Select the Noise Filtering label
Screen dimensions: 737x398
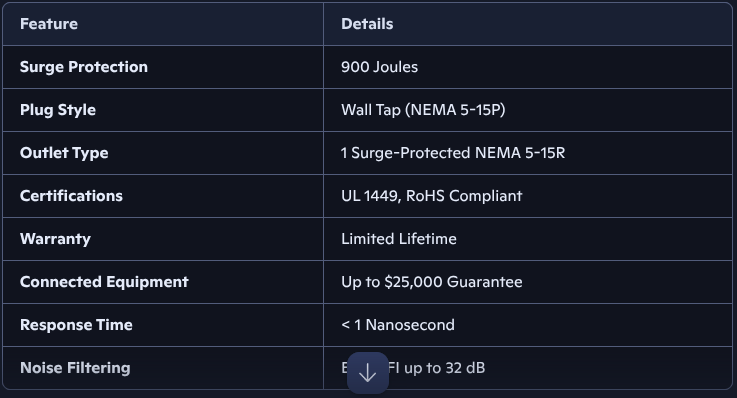(x=75, y=368)
